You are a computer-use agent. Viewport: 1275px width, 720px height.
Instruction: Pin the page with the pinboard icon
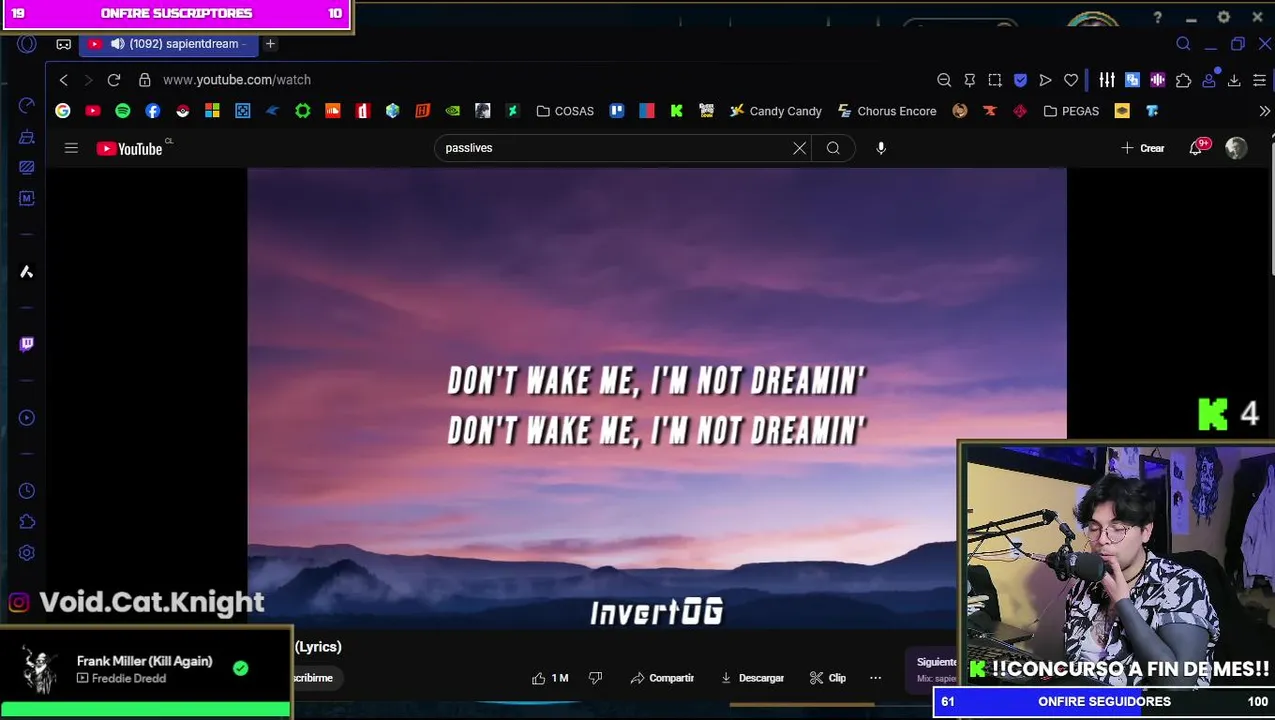click(969, 80)
